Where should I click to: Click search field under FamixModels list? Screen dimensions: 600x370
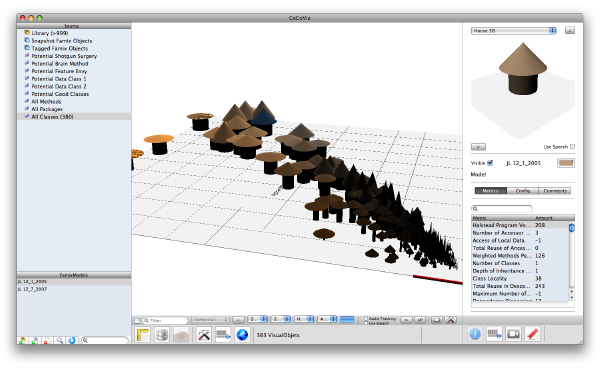104,340
